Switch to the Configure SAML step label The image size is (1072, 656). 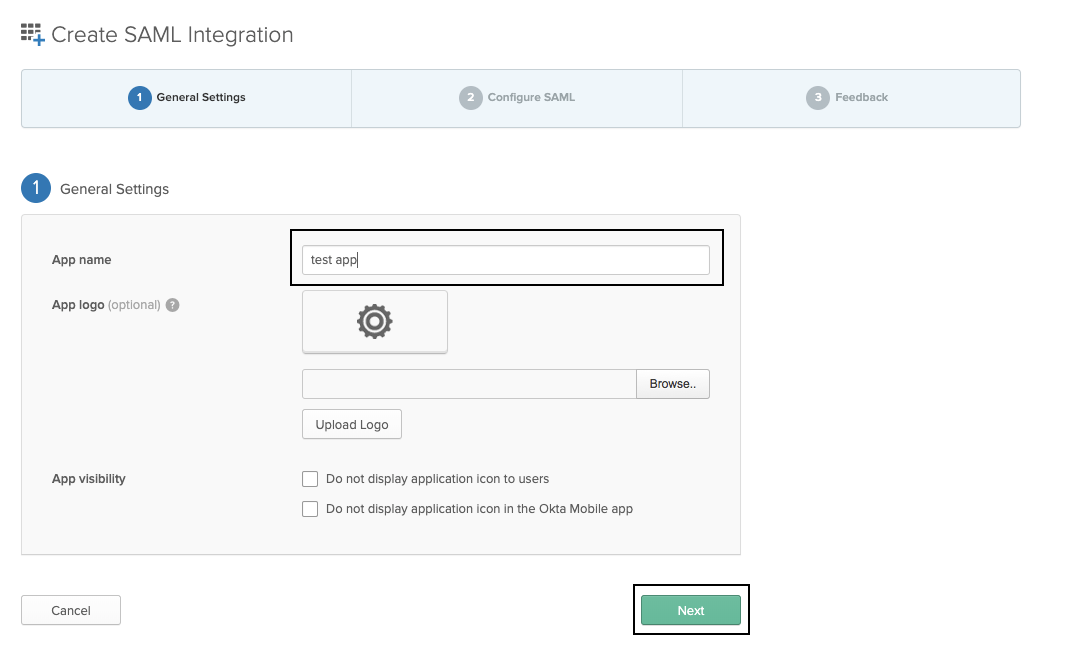[x=531, y=98]
